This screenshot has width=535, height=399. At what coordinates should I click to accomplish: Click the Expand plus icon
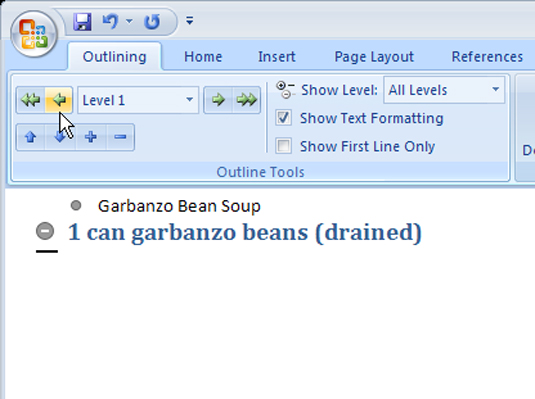pos(91,137)
